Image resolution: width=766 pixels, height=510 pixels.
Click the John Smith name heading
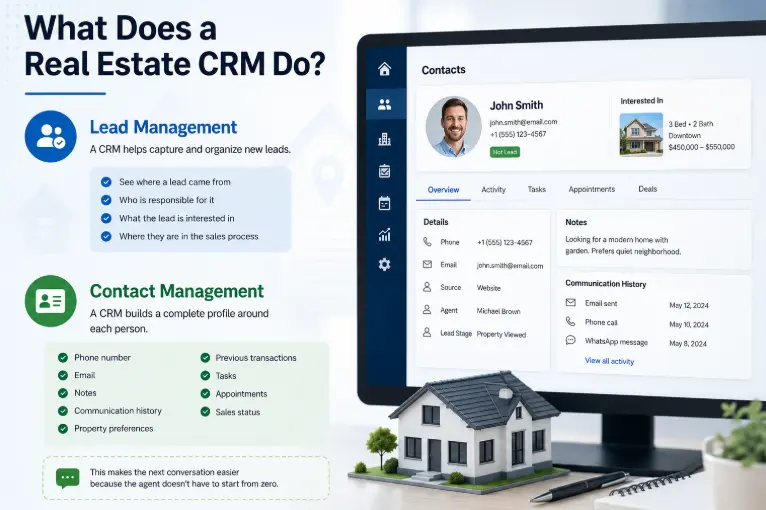(x=516, y=105)
